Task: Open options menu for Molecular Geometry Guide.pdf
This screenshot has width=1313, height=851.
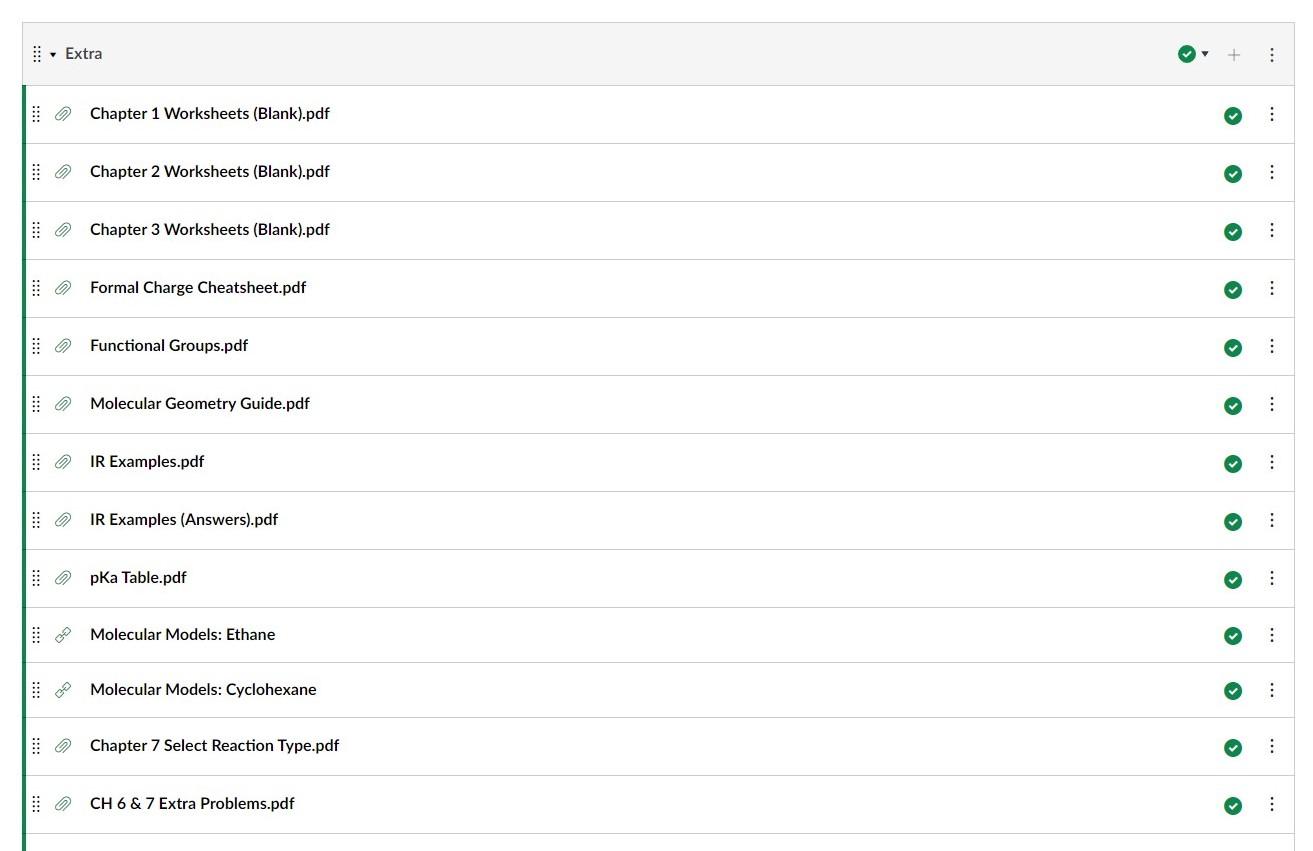Action: click(1272, 404)
